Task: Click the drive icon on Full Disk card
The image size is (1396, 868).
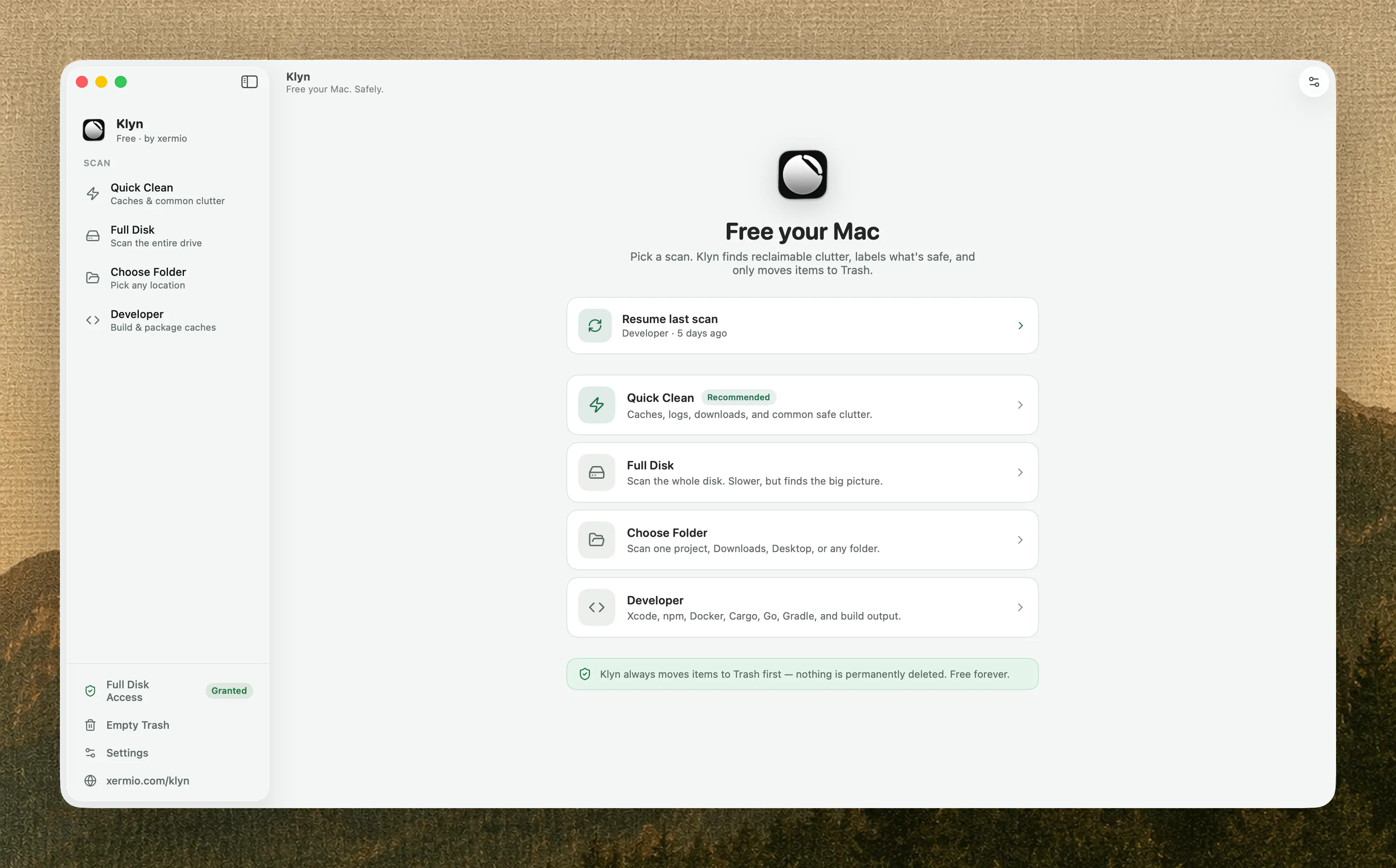Action: point(597,472)
